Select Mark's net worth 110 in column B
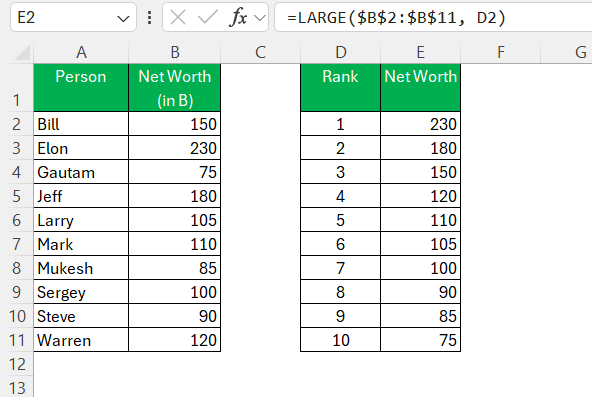592x397 pixels. click(174, 244)
